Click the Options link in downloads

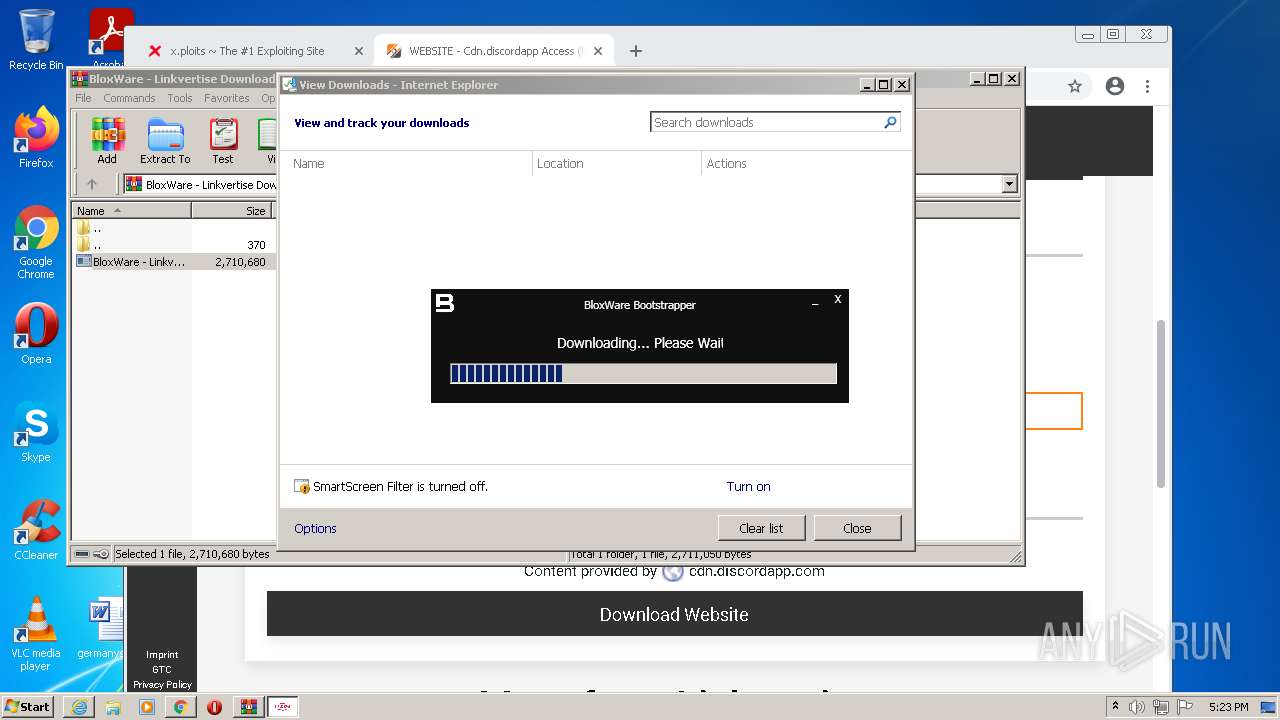[315, 528]
